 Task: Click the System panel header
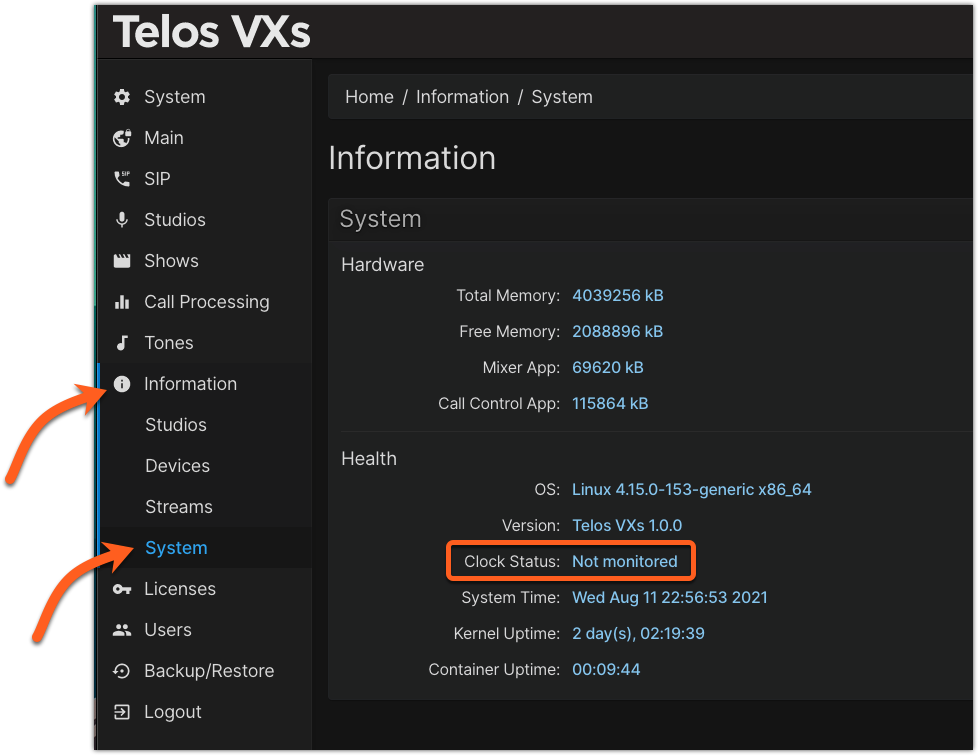tap(651, 220)
